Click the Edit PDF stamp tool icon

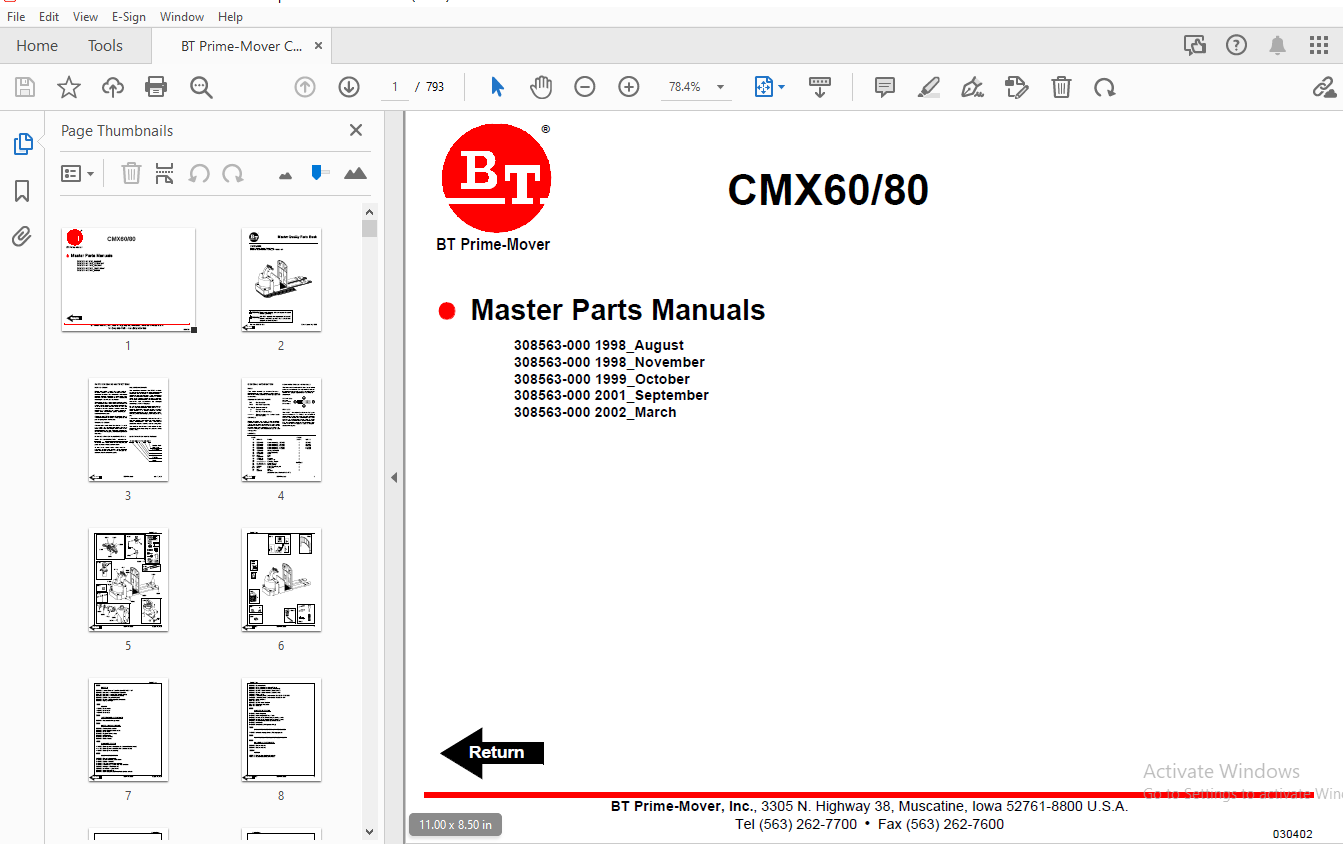[x=1017, y=87]
